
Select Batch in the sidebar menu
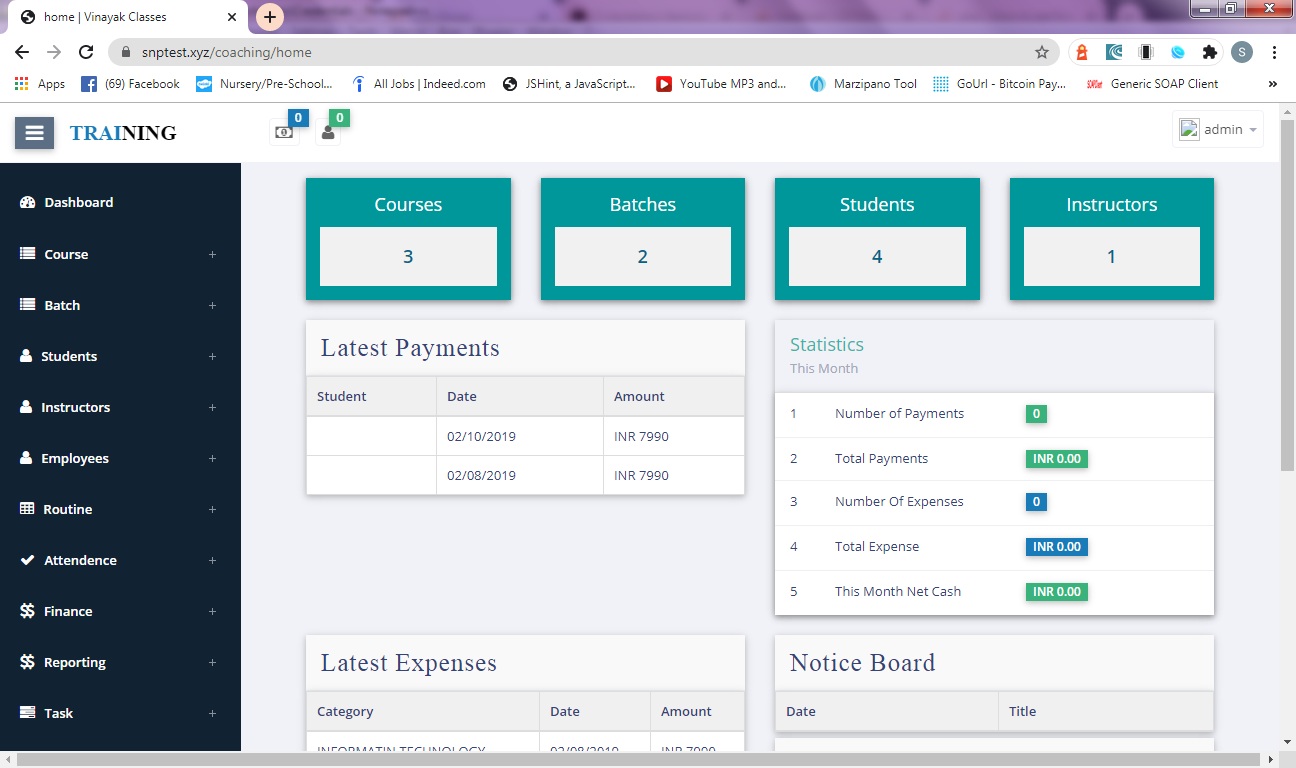[x=62, y=305]
